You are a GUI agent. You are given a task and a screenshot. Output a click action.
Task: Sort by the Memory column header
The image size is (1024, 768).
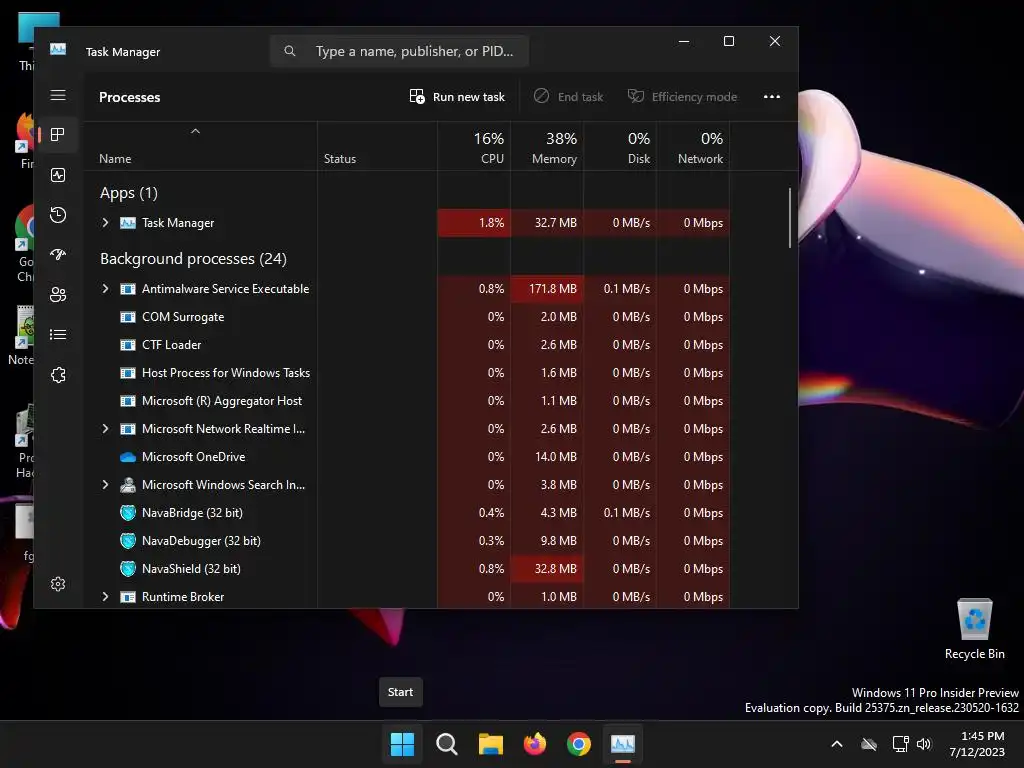point(547,147)
